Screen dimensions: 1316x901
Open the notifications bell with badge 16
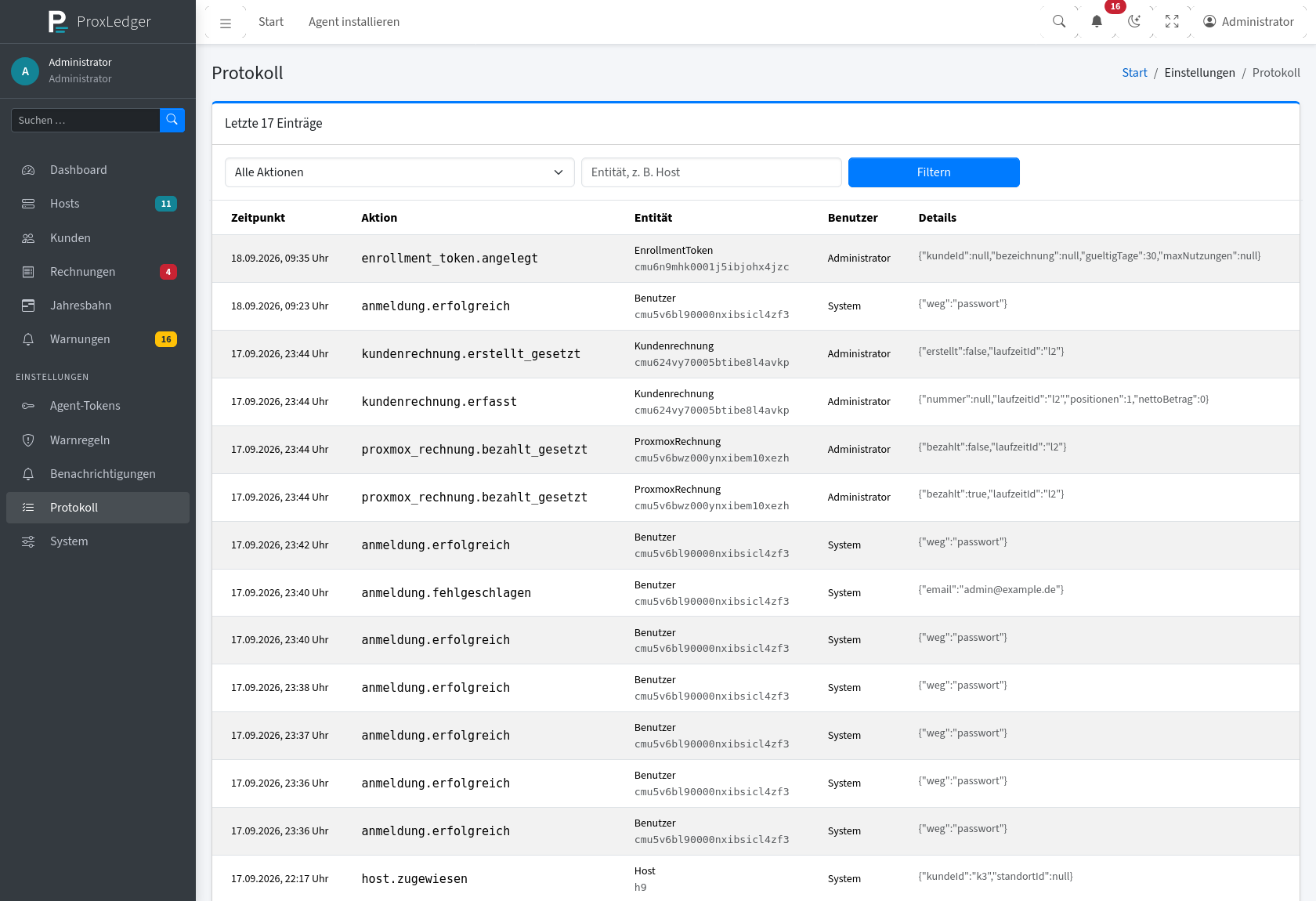[1097, 22]
